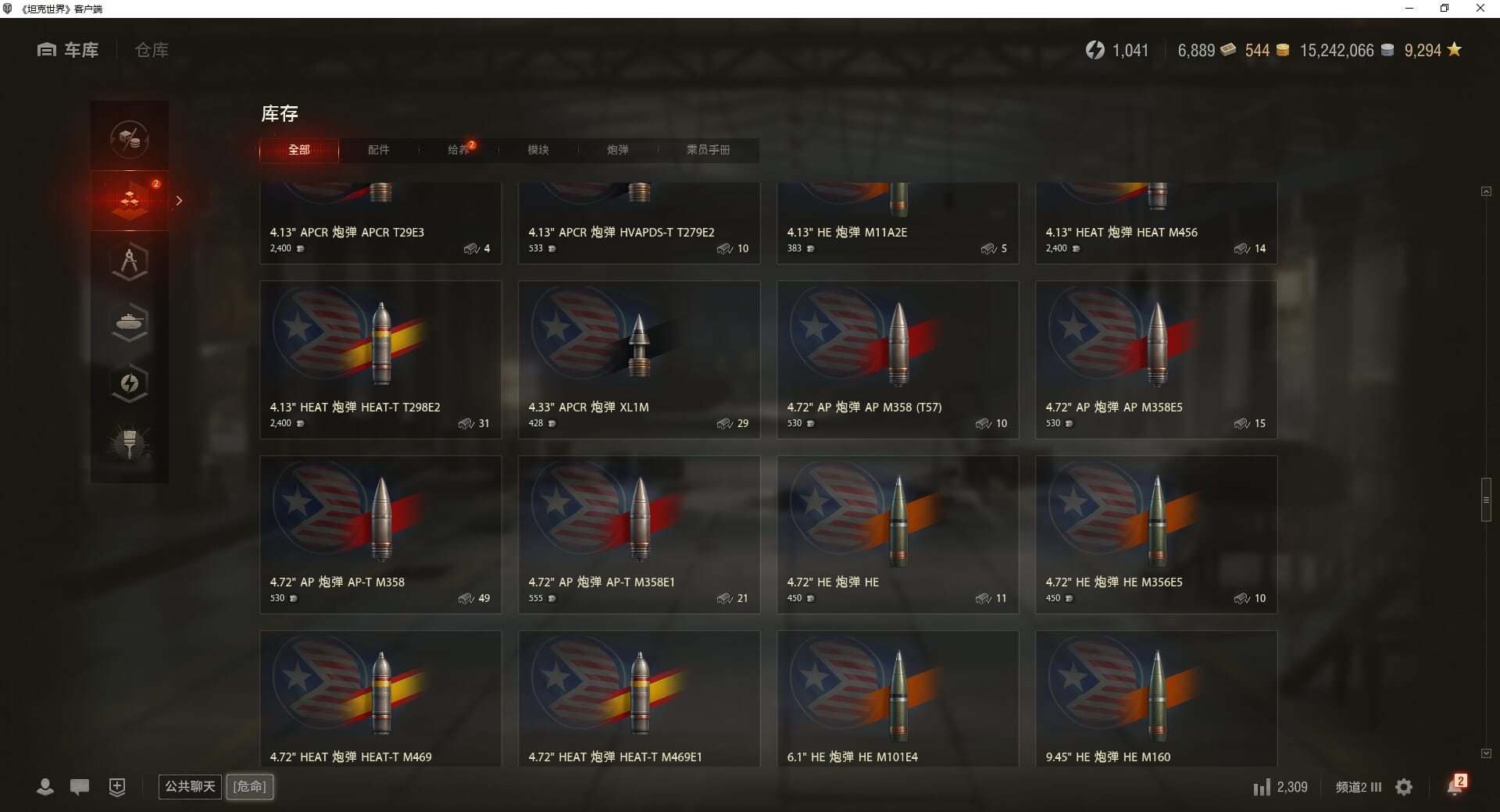Select the 4.33" APCR XL1M shell card
1500x812 pixels.
click(x=639, y=360)
